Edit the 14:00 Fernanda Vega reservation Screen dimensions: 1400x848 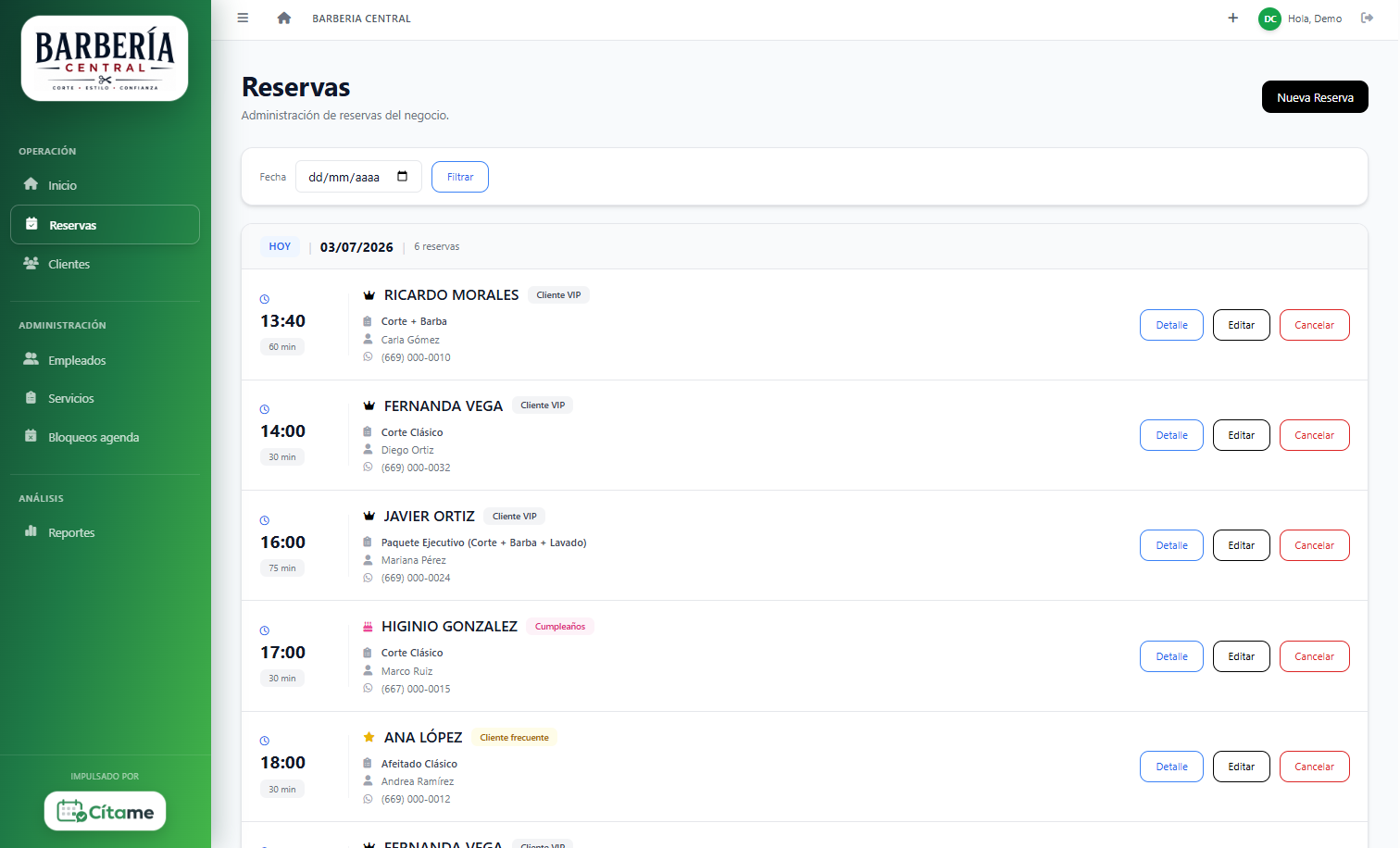click(x=1241, y=435)
